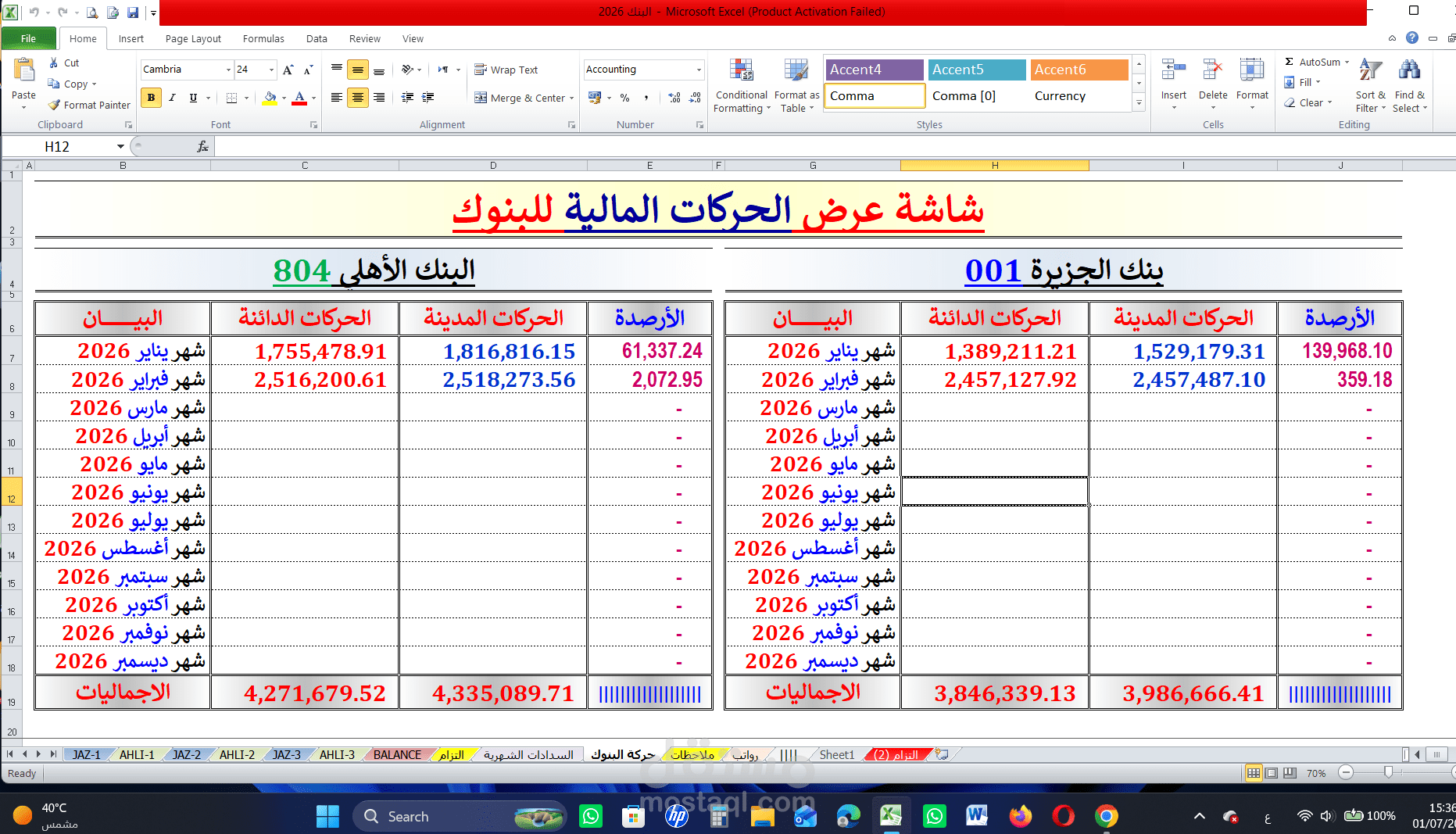Adjust the zoom slider in status bar
Image resolution: width=1456 pixels, height=834 pixels.
point(1388,773)
